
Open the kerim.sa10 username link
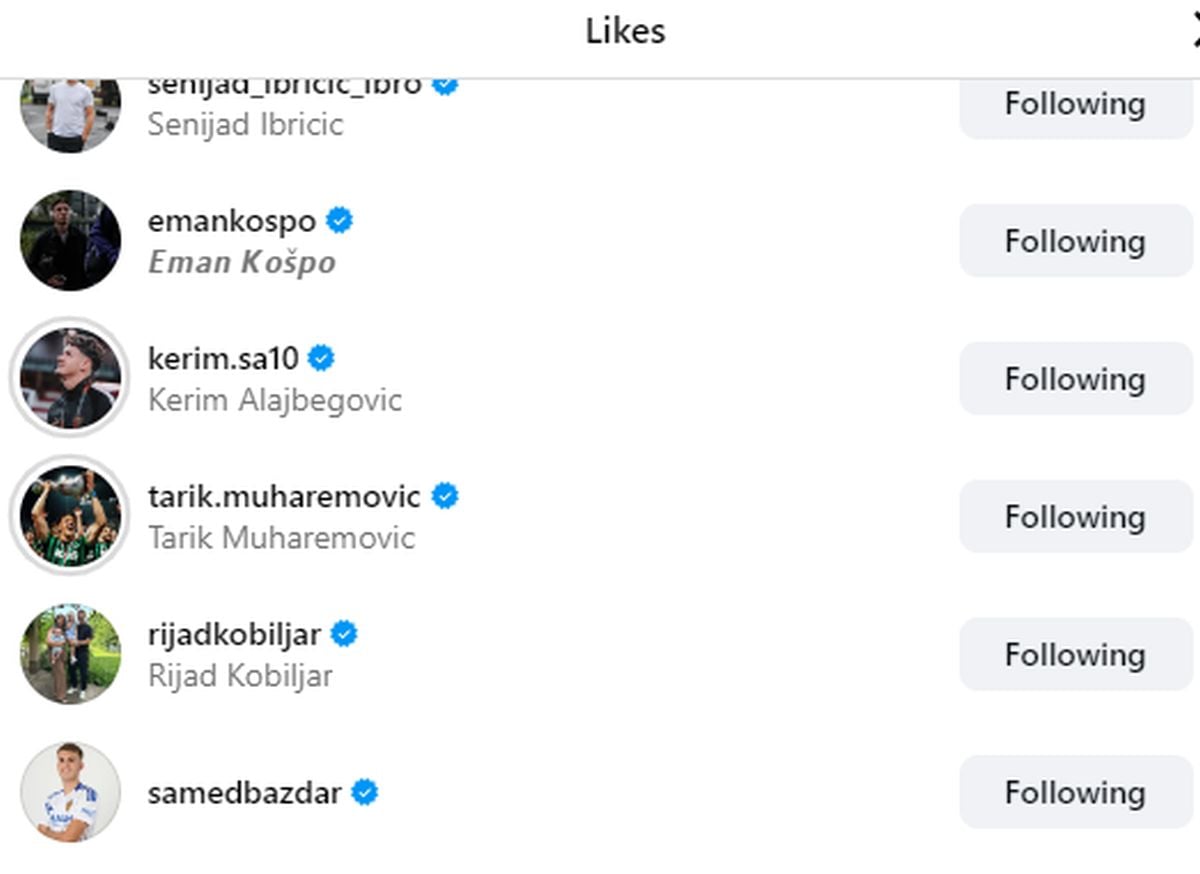tap(223, 358)
